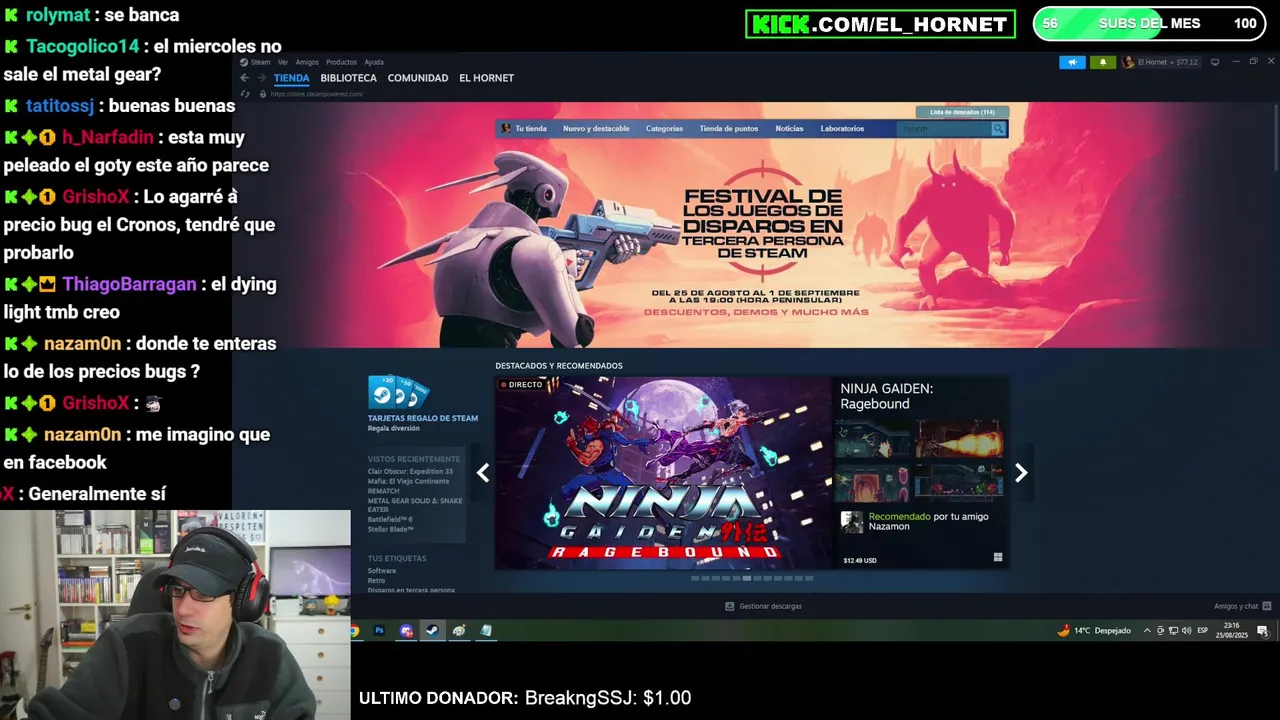Click the flame attack screenshot thumbnail
This screenshot has width=1280, height=720.
point(960,438)
